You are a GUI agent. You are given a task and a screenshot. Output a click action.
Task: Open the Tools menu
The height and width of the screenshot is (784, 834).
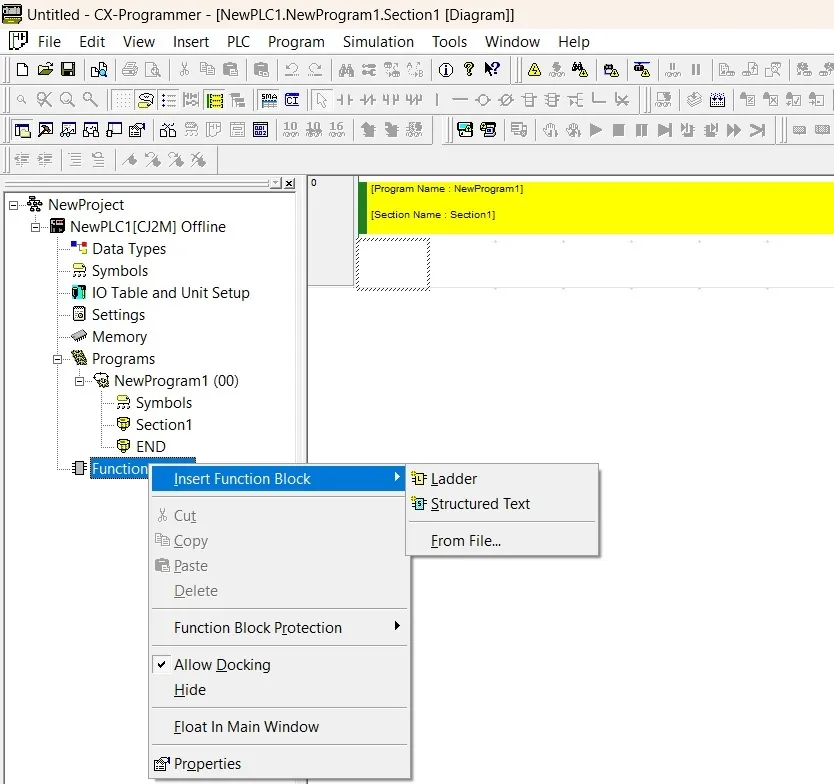click(449, 41)
